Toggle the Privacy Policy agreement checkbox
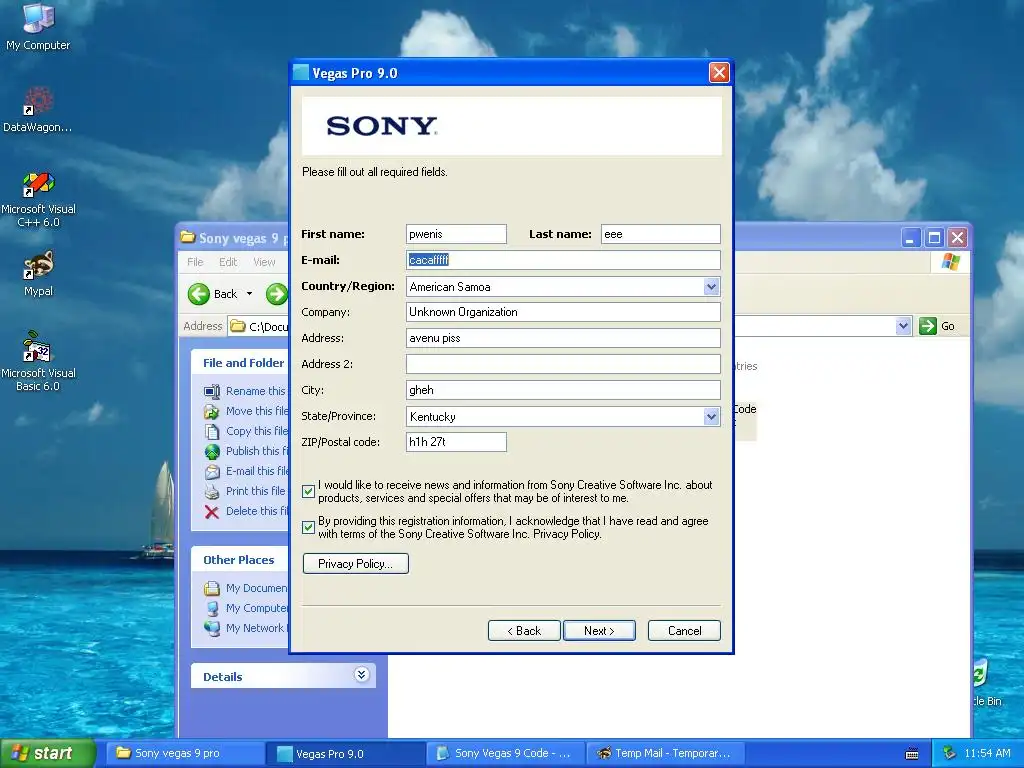 [309, 527]
